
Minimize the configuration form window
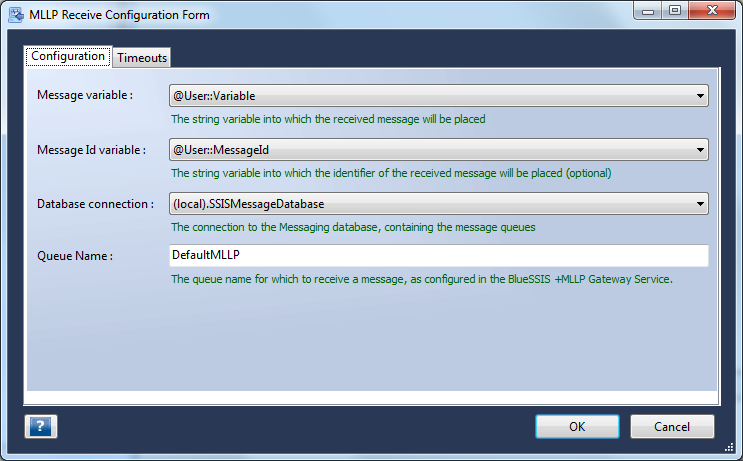click(x=648, y=11)
